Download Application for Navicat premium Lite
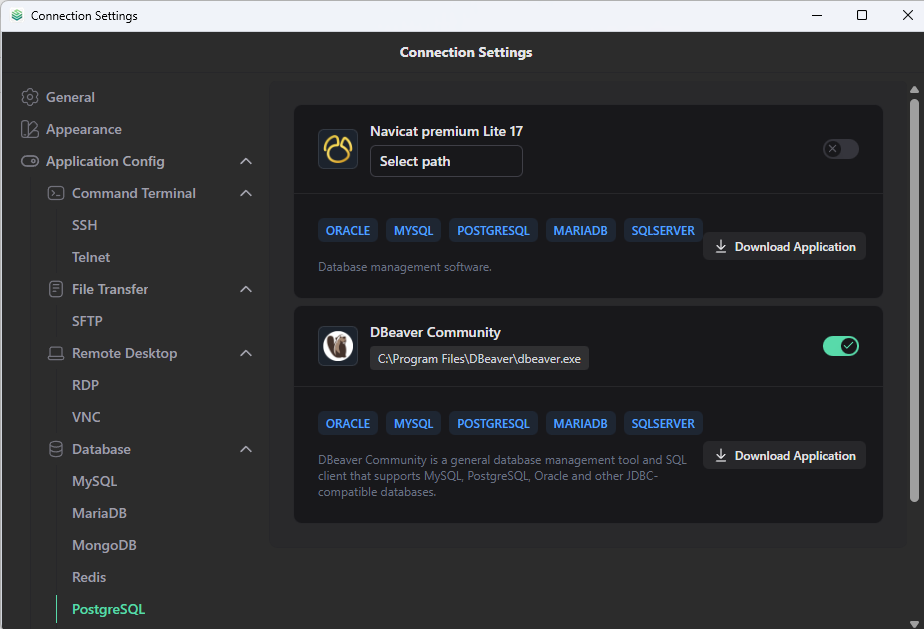The width and height of the screenshot is (924, 629). click(x=784, y=246)
